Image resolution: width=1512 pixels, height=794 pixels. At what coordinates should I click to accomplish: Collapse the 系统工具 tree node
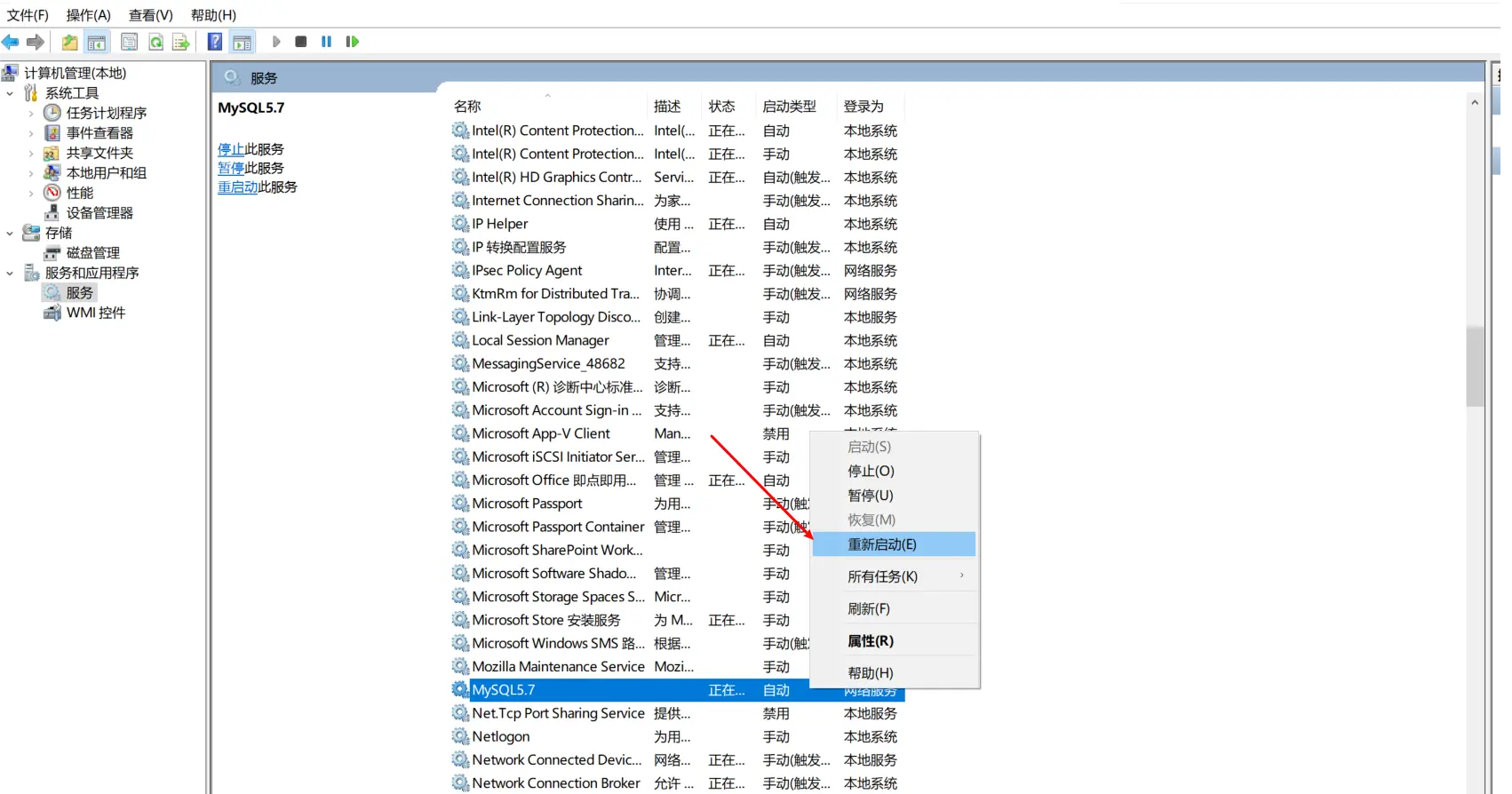pyautogui.click(x=10, y=93)
